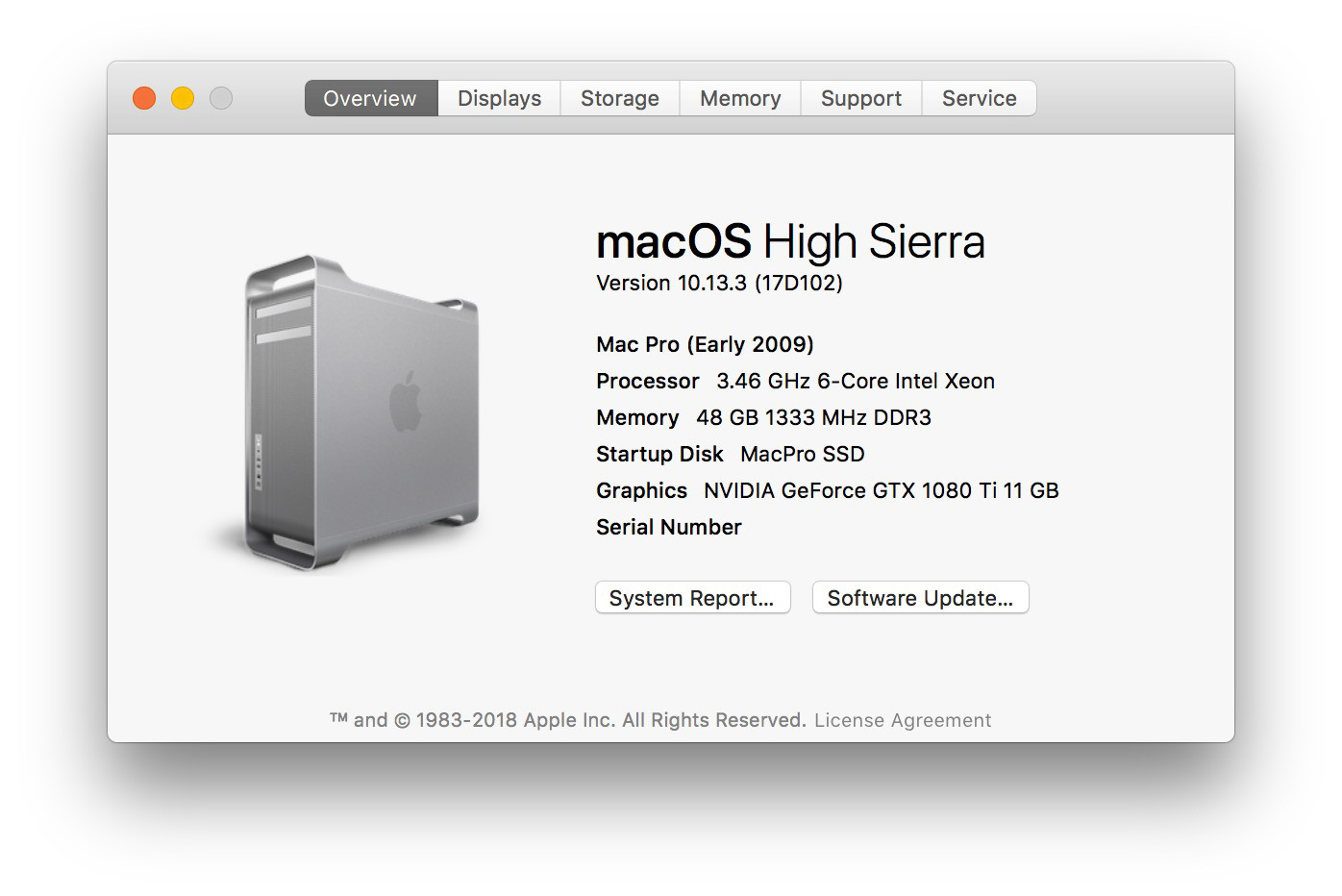This screenshot has width=1342, height=896.
Task: Click the Memory label in the specs list
Action: (x=637, y=417)
